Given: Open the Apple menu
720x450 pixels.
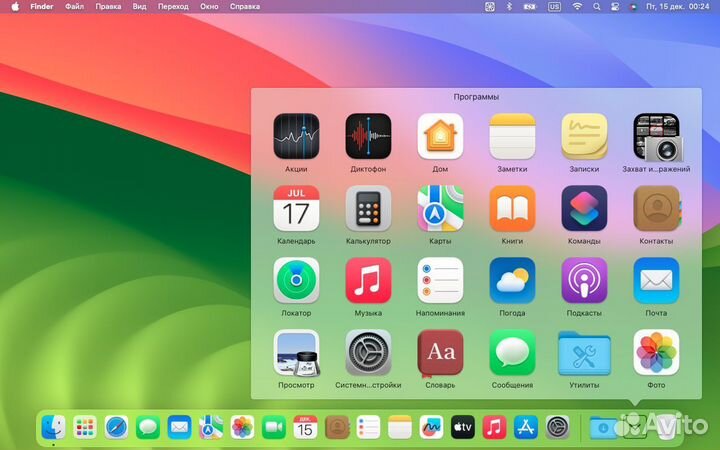Looking at the screenshot, I should pos(15,6).
